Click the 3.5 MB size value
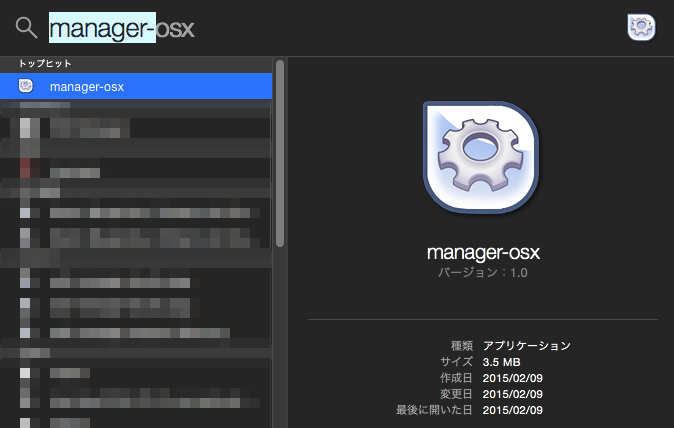The image size is (674, 428). tap(501, 362)
